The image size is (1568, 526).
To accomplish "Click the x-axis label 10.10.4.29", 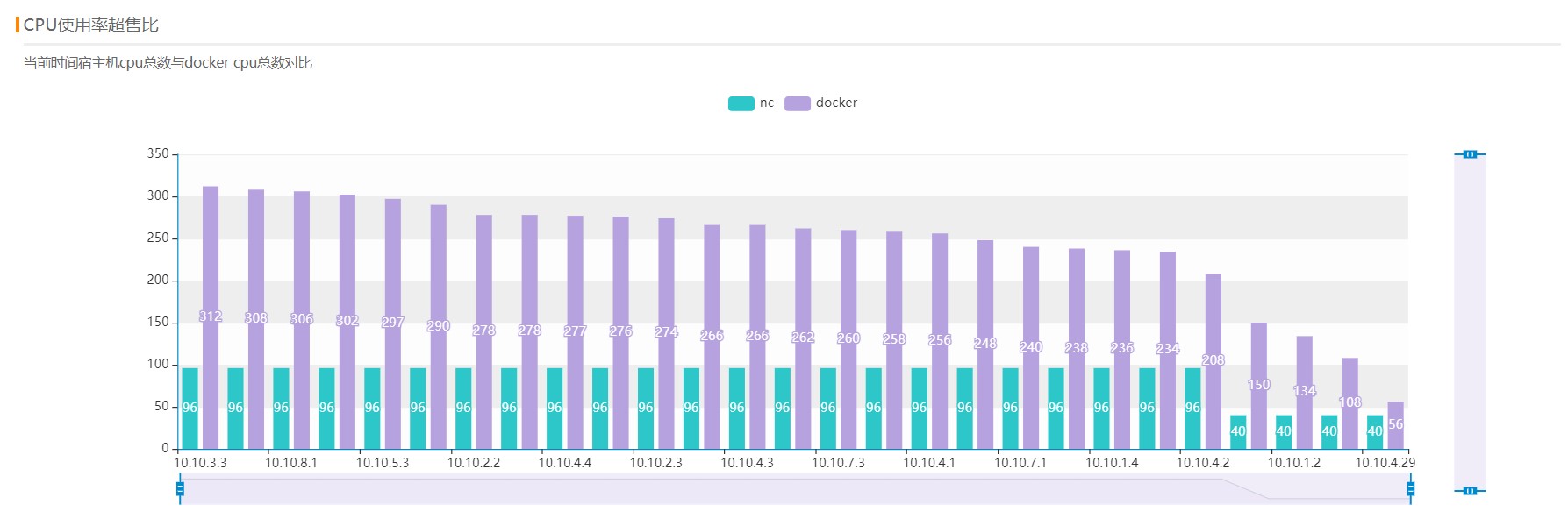I will tap(1385, 463).
